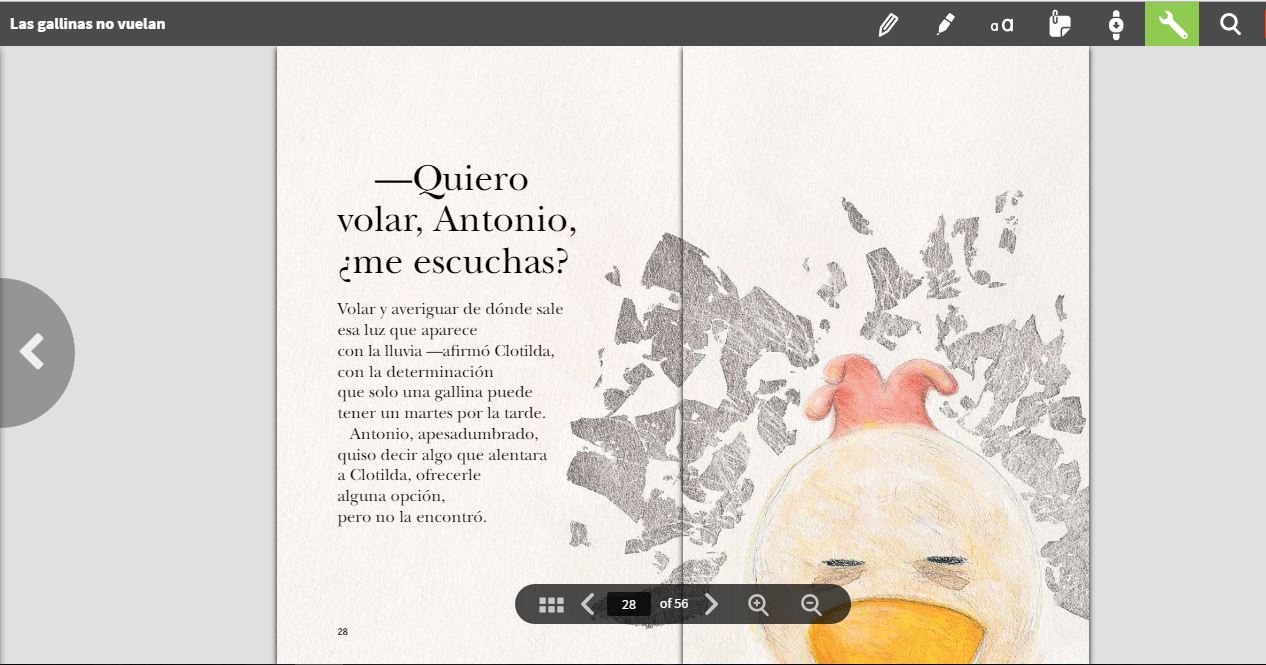Click the line 'pero no la encontró.'
The width and height of the screenshot is (1266, 665).
tap(412, 517)
